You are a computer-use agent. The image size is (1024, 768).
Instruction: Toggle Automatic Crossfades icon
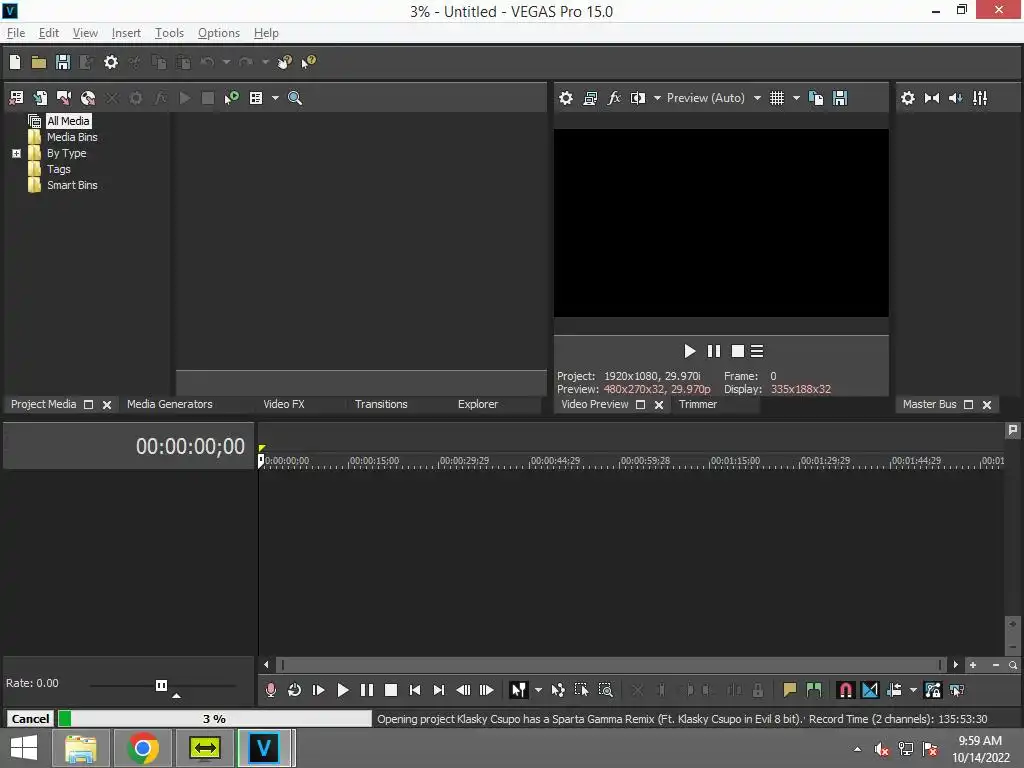pyautogui.click(x=870, y=690)
